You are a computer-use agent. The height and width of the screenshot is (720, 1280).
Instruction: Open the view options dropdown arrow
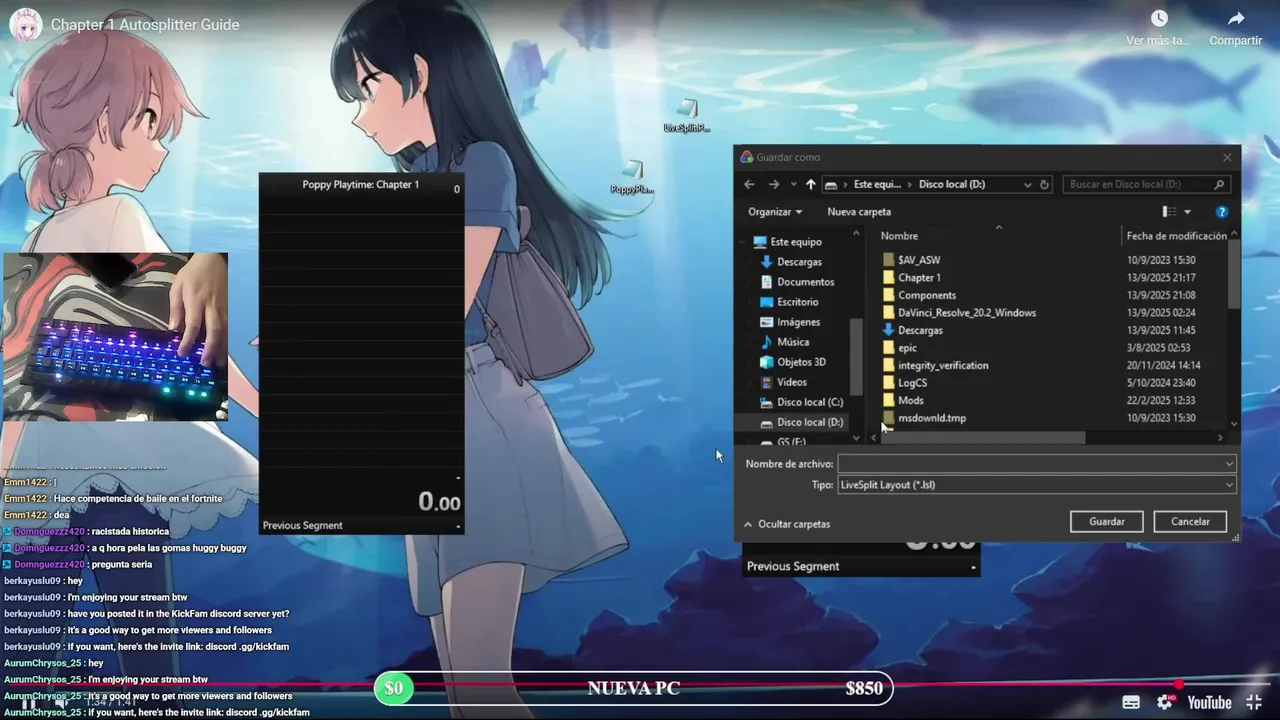(x=1187, y=212)
